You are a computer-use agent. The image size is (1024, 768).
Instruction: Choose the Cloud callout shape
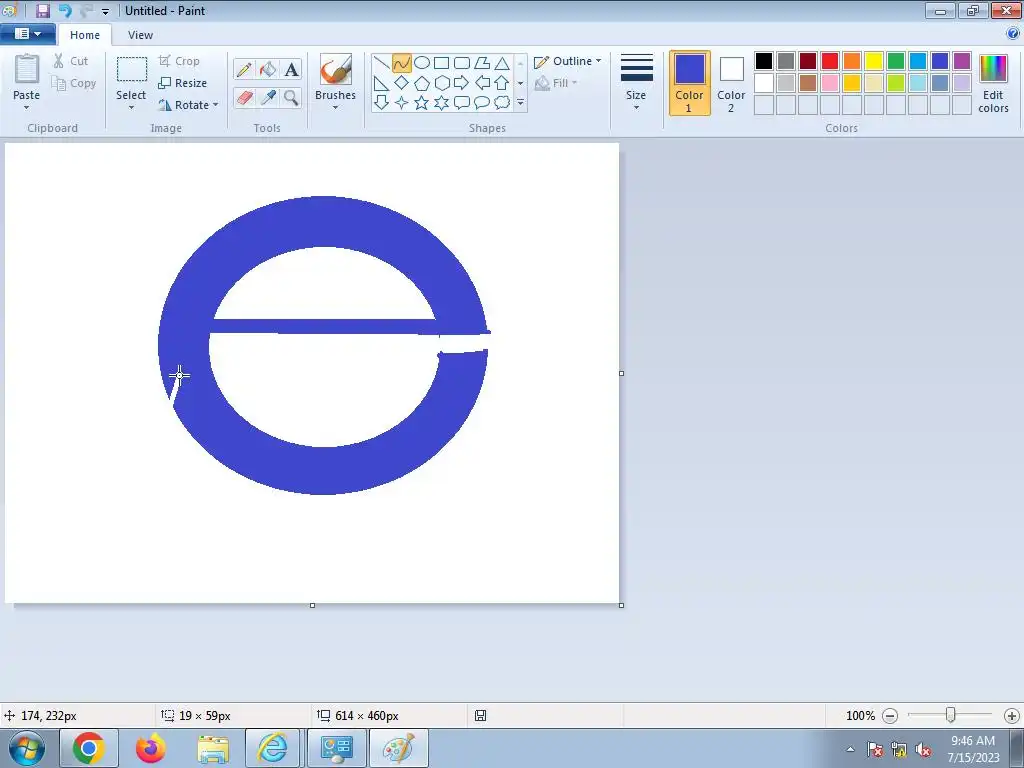pos(502,103)
